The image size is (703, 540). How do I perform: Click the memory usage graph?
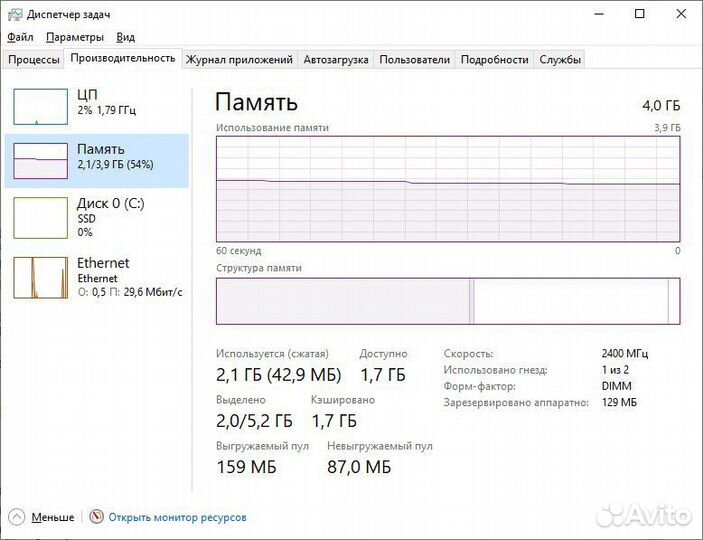[x=448, y=189]
